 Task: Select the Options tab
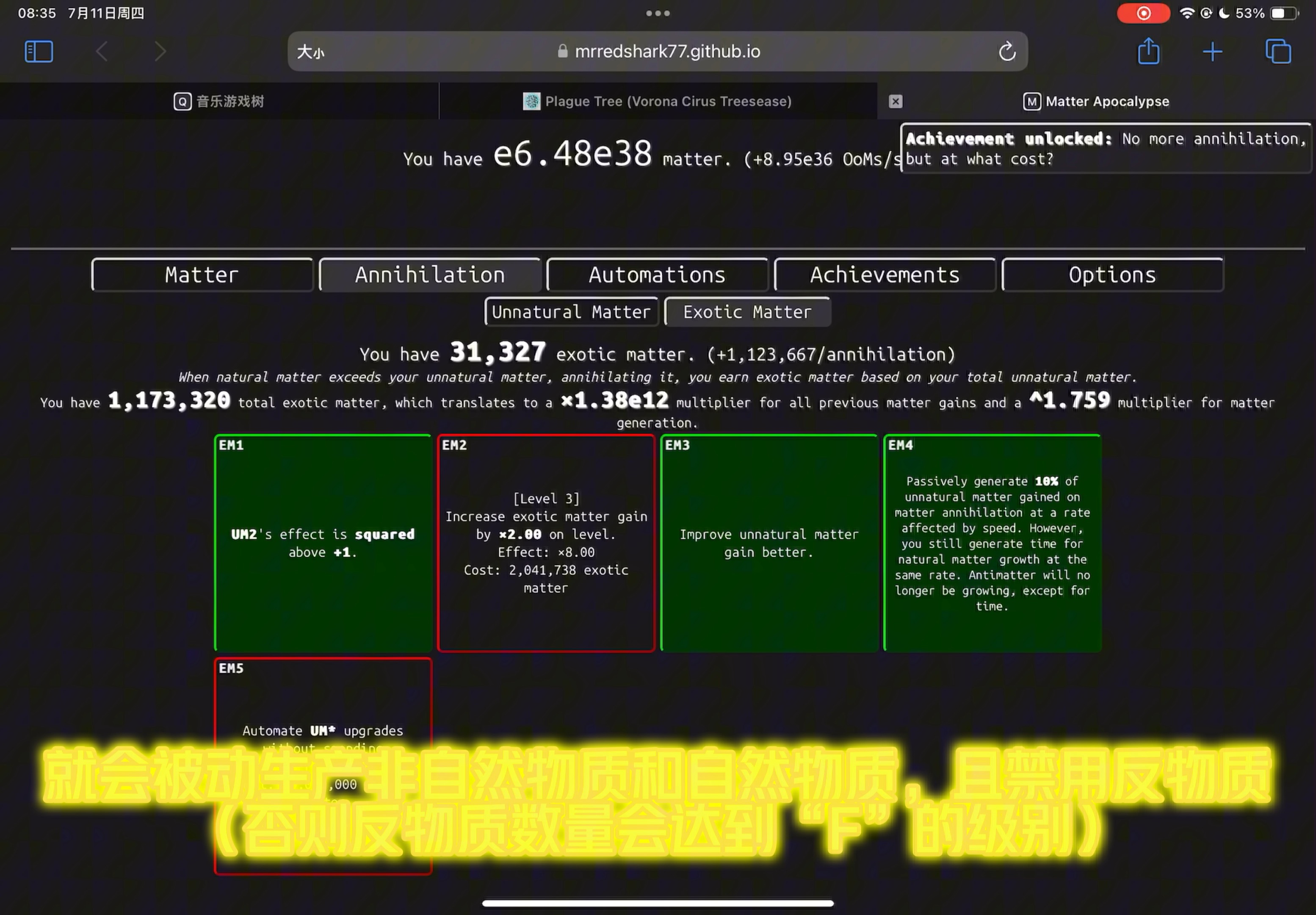coord(1112,274)
